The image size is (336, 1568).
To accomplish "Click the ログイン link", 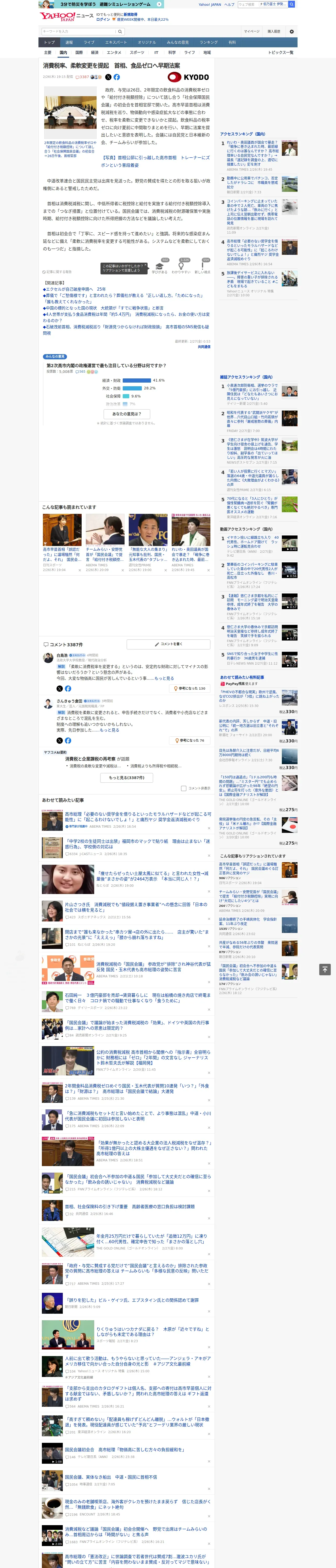I will [103, 20].
